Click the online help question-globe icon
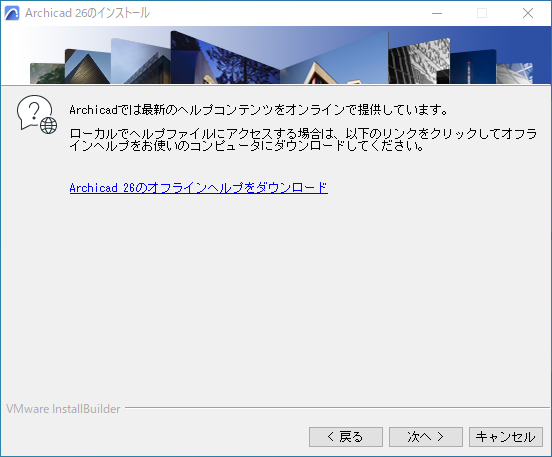The width and height of the screenshot is (552, 457). [x=37, y=114]
